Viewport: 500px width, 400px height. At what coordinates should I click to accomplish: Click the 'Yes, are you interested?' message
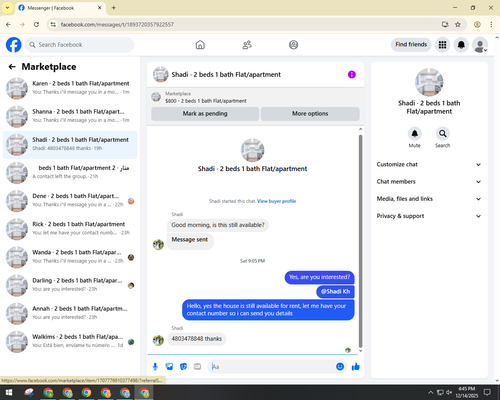[x=319, y=277]
